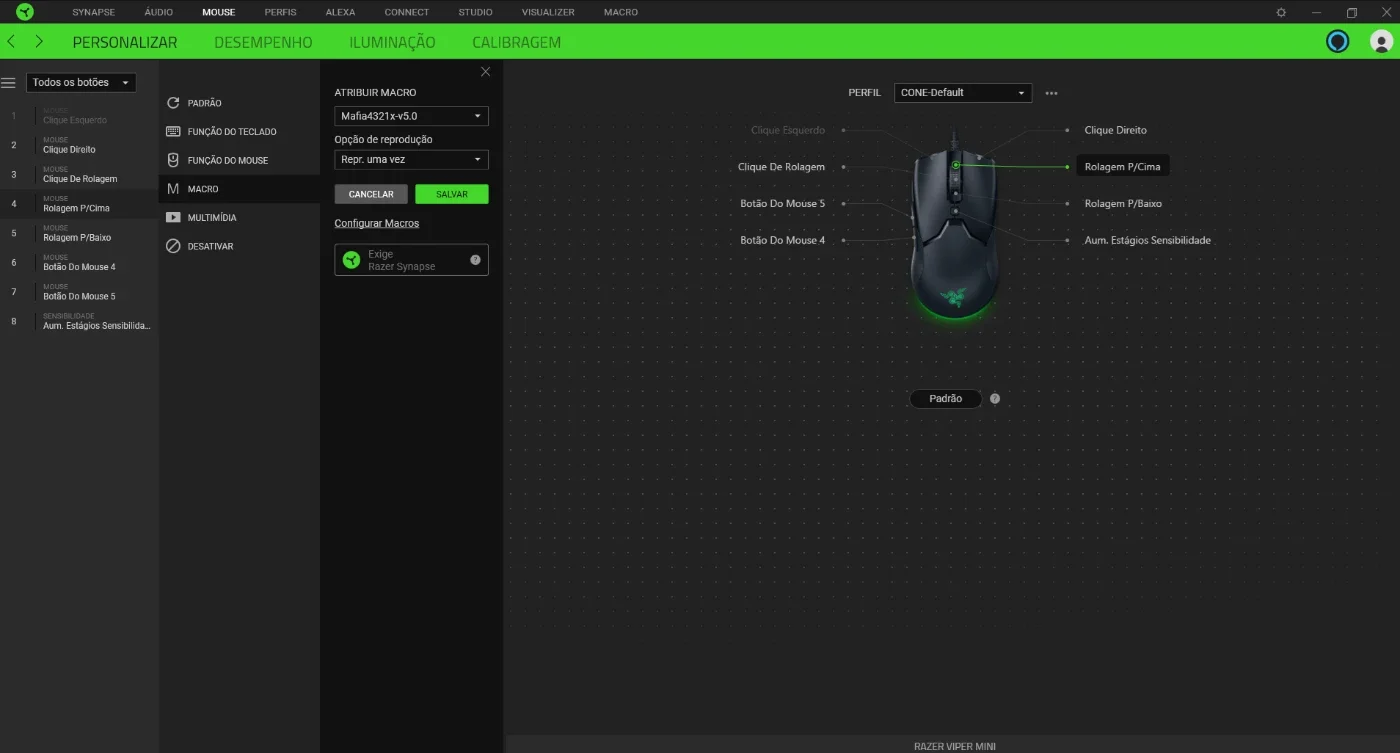Open the Configurar Macros link
1400x753 pixels.
(377, 223)
